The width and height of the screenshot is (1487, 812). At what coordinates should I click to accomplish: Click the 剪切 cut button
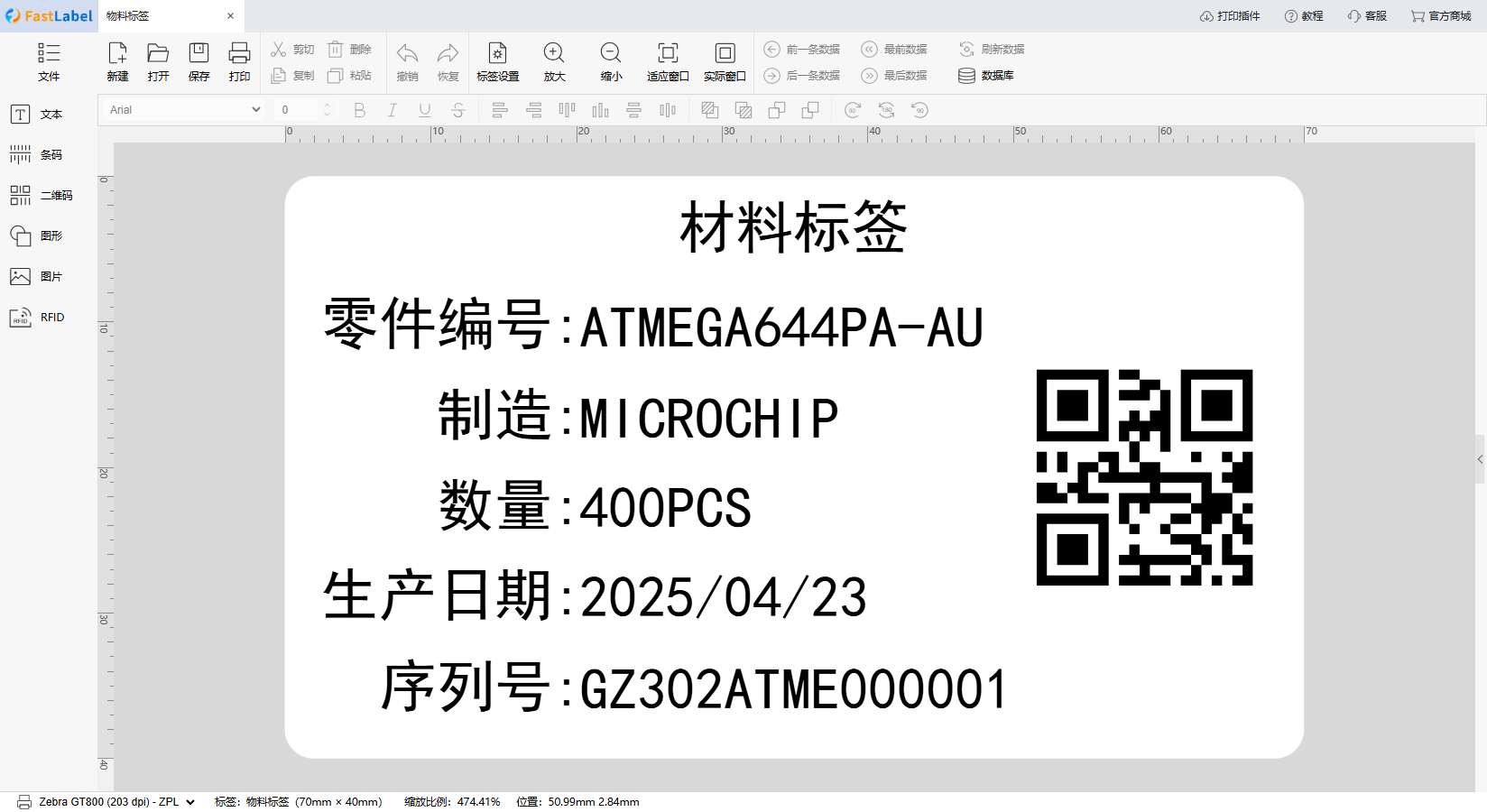point(292,50)
